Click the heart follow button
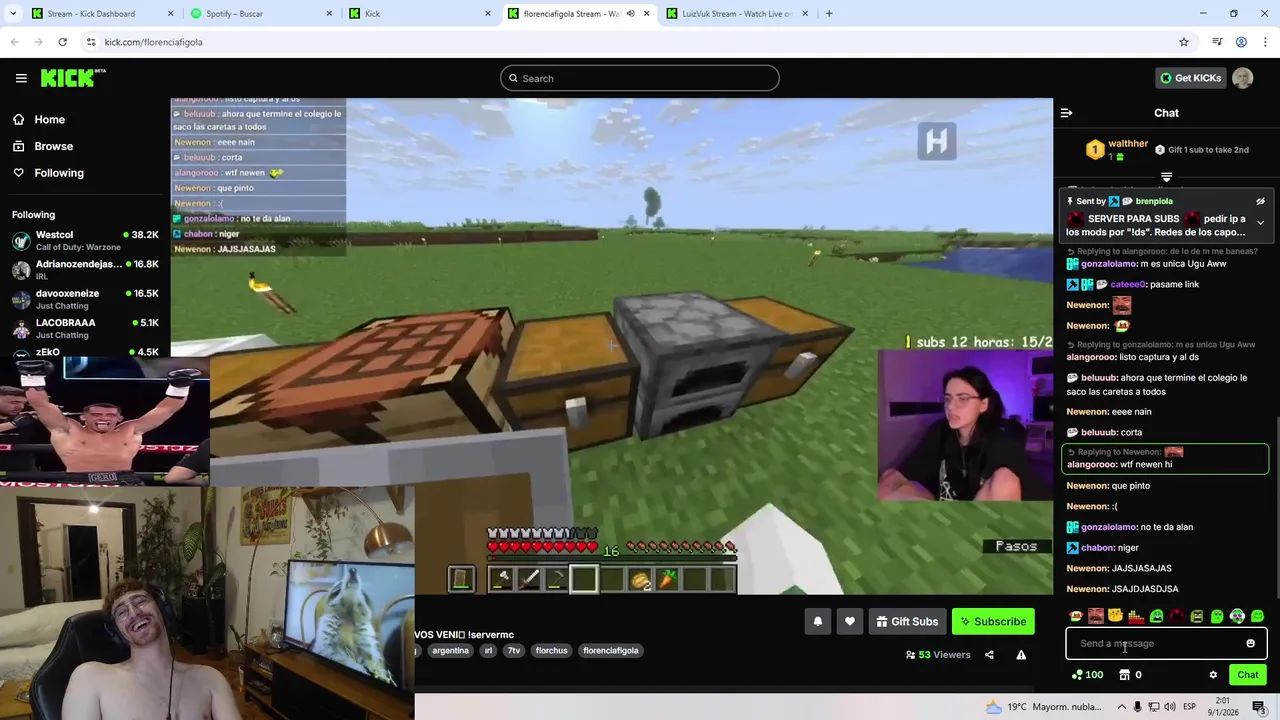 pyautogui.click(x=849, y=621)
